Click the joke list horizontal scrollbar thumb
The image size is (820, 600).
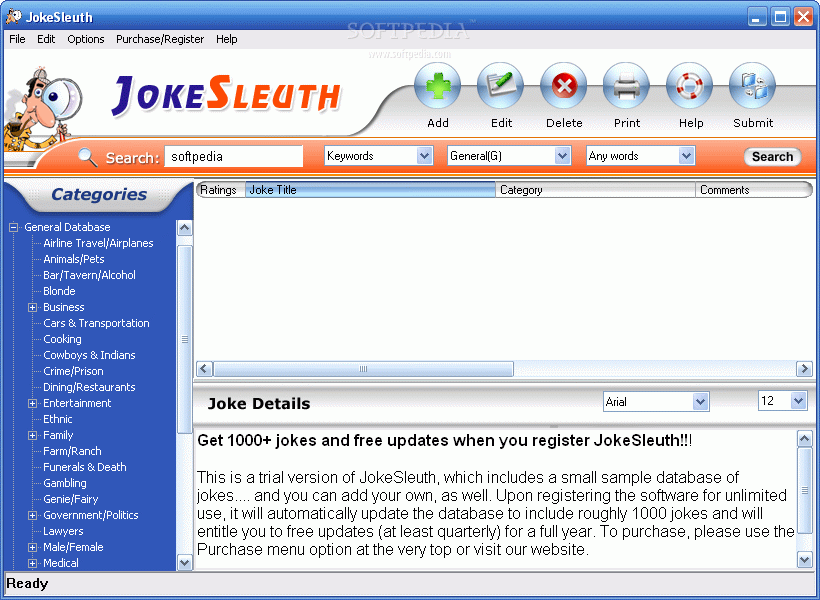[363, 369]
